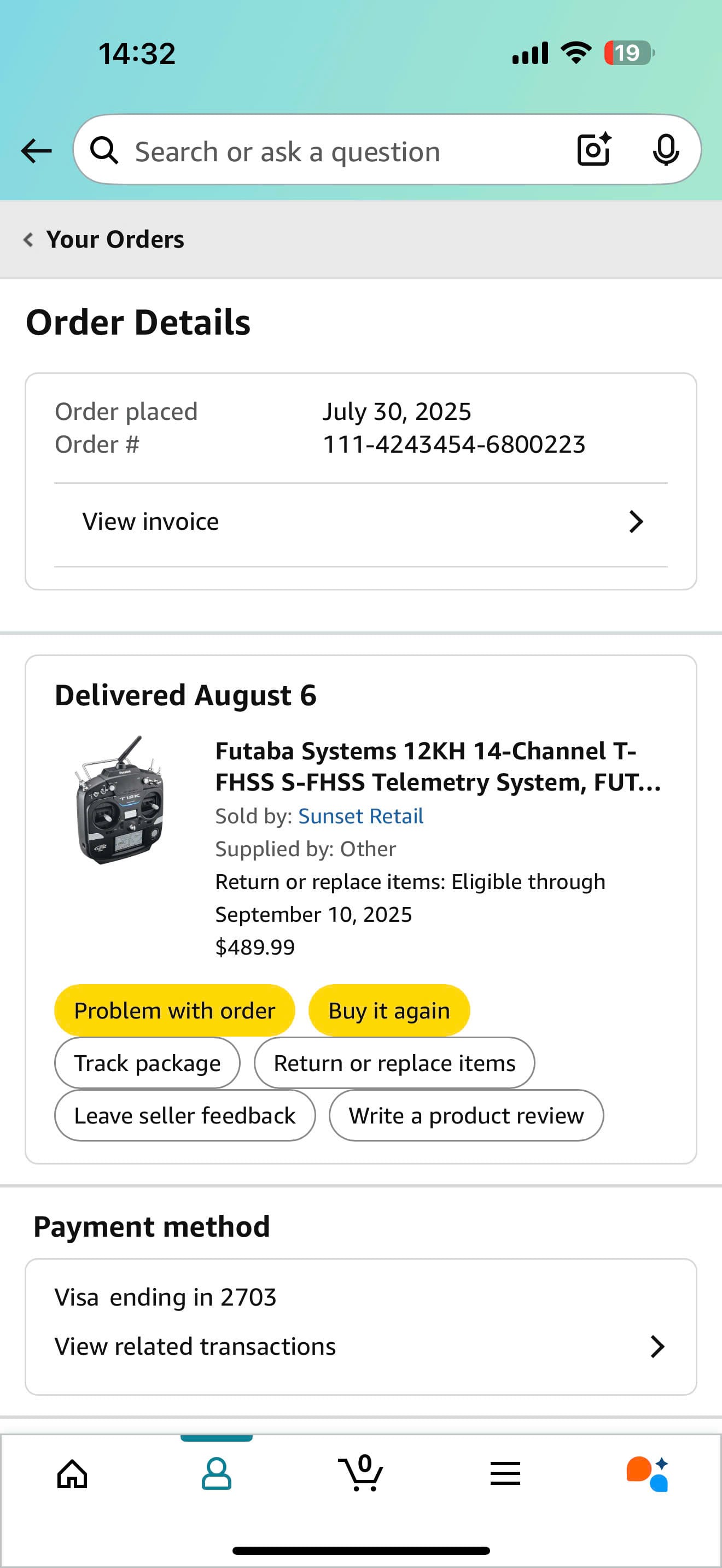Go back via Your Orders chevron
Image resolution: width=722 pixels, height=1568 pixels.
click(28, 239)
